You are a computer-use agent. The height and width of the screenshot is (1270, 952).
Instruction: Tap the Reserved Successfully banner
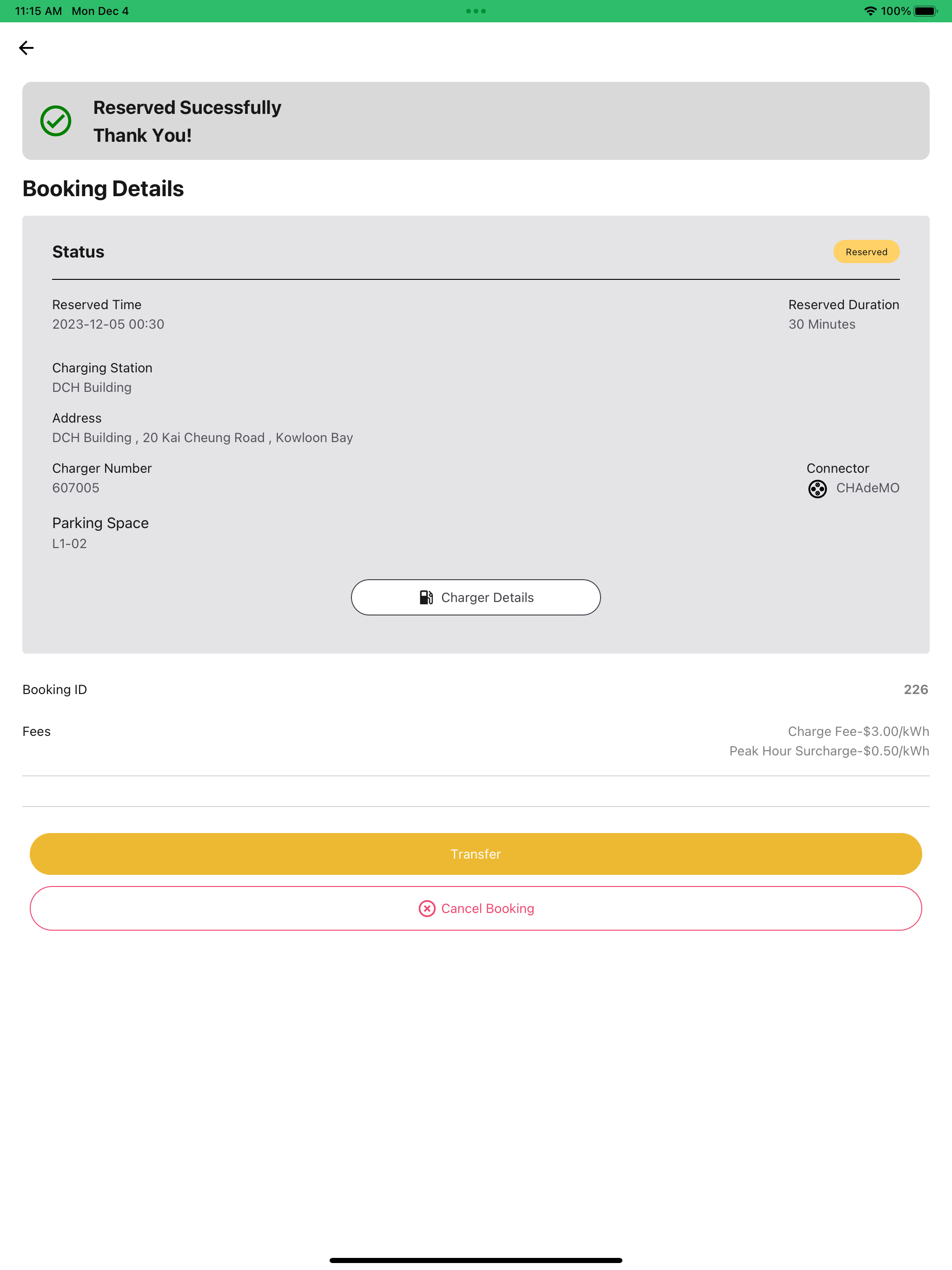tap(476, 120)
